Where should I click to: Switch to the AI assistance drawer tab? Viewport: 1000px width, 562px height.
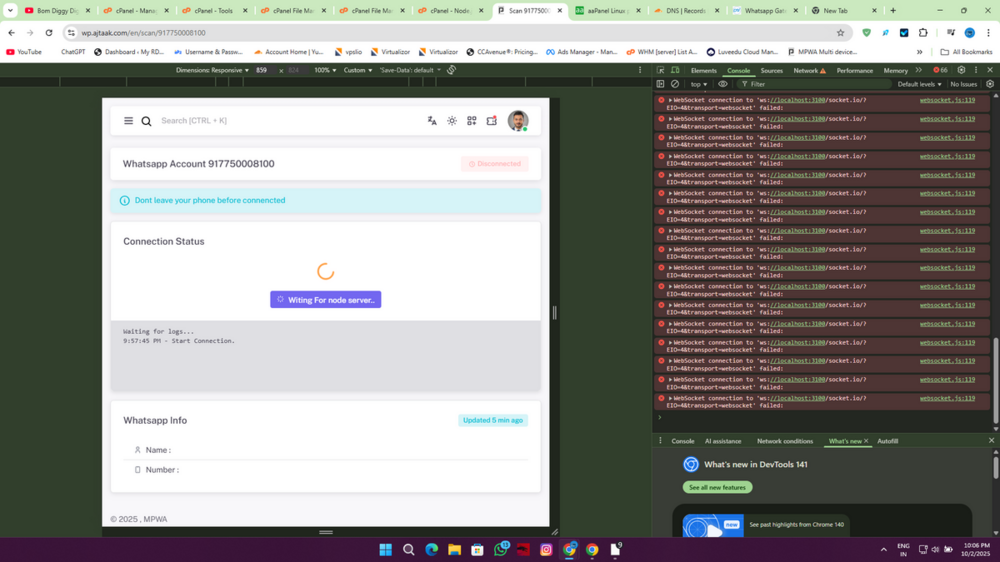click(x=723, y=441)
